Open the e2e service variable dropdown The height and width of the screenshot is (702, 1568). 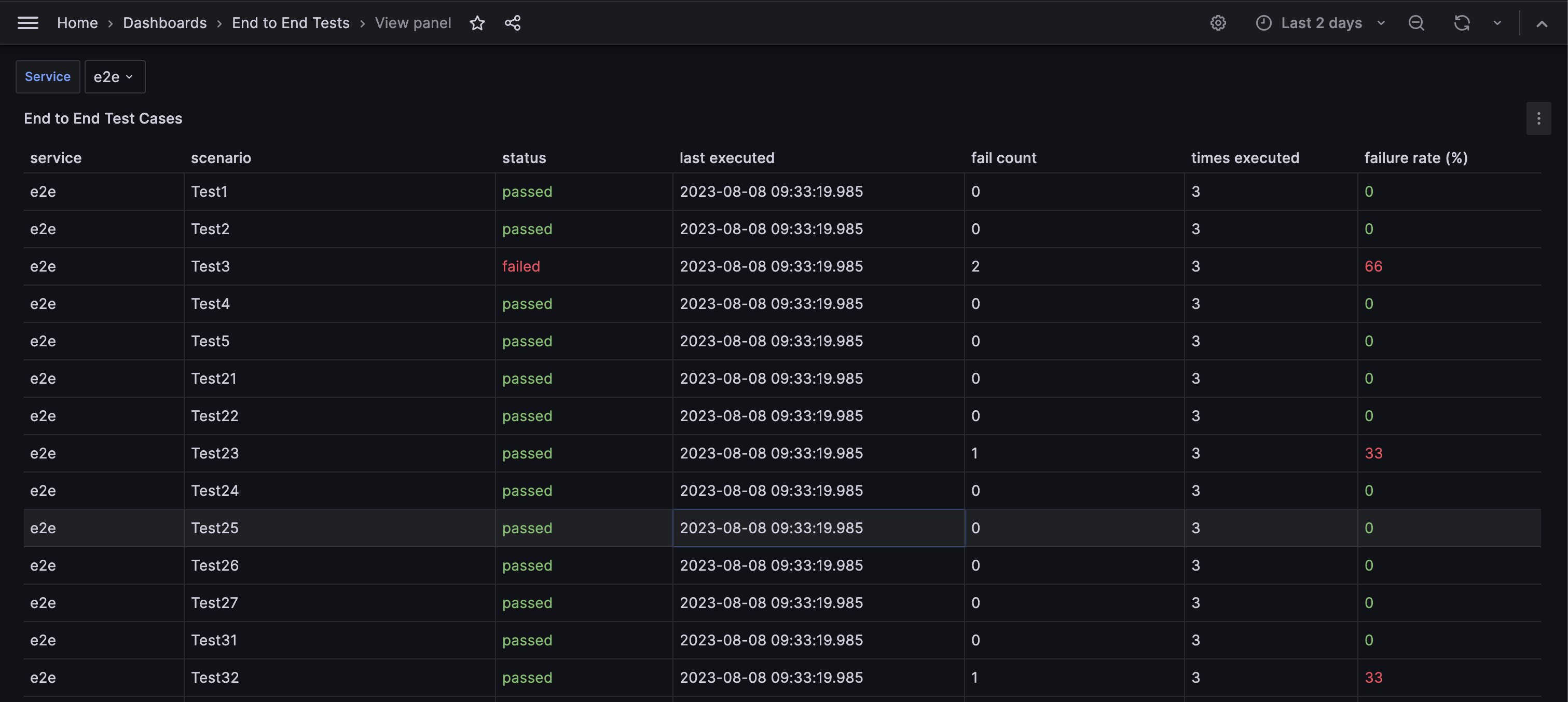click(x=115, y=77)
